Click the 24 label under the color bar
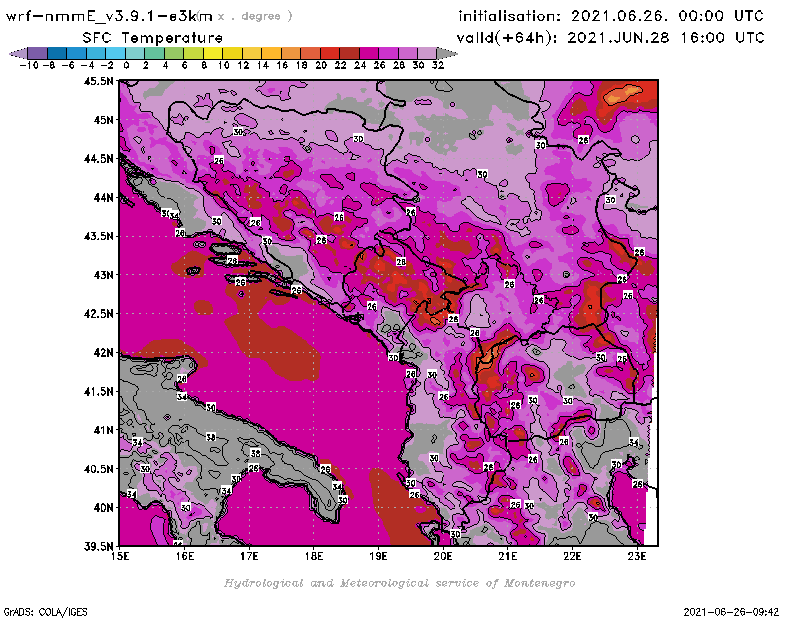 pyautogui.click(x=360, y=65)
